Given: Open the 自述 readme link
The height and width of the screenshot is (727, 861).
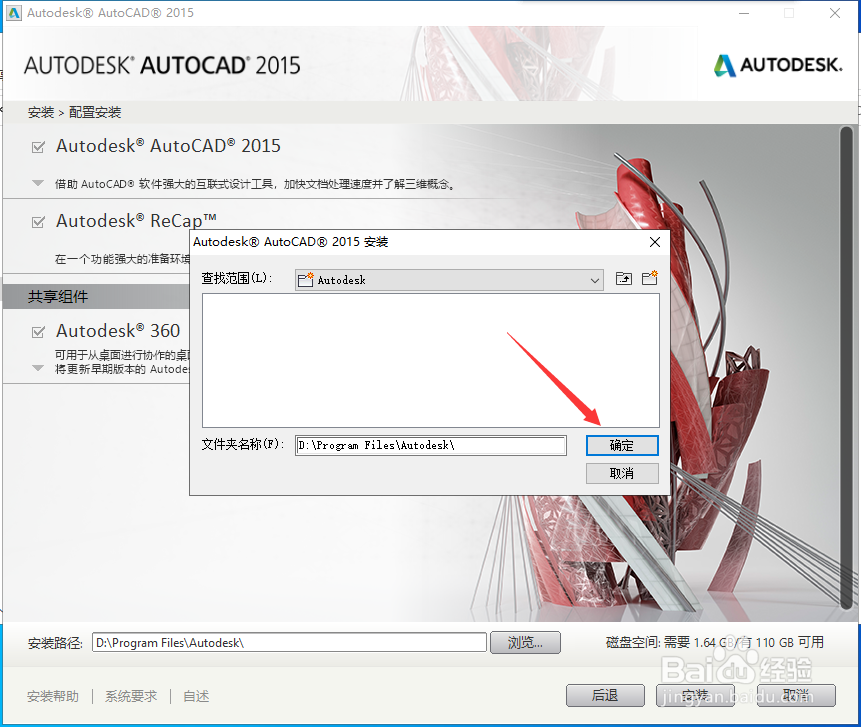Looking at the screenshot, I should tap(196, 697).
